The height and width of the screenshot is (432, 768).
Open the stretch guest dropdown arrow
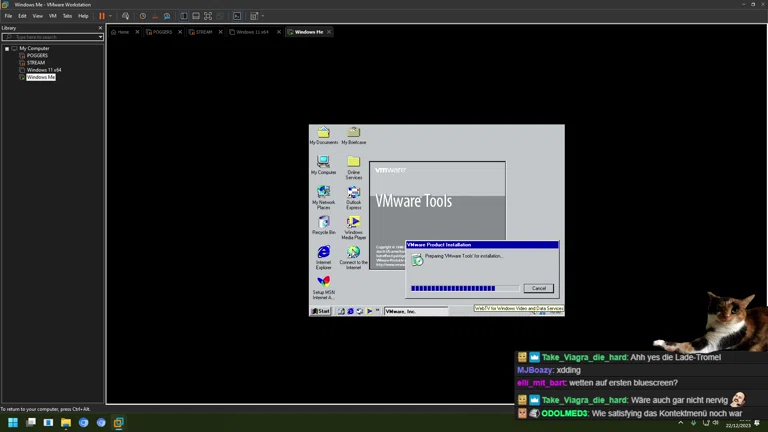click(263, 16)
